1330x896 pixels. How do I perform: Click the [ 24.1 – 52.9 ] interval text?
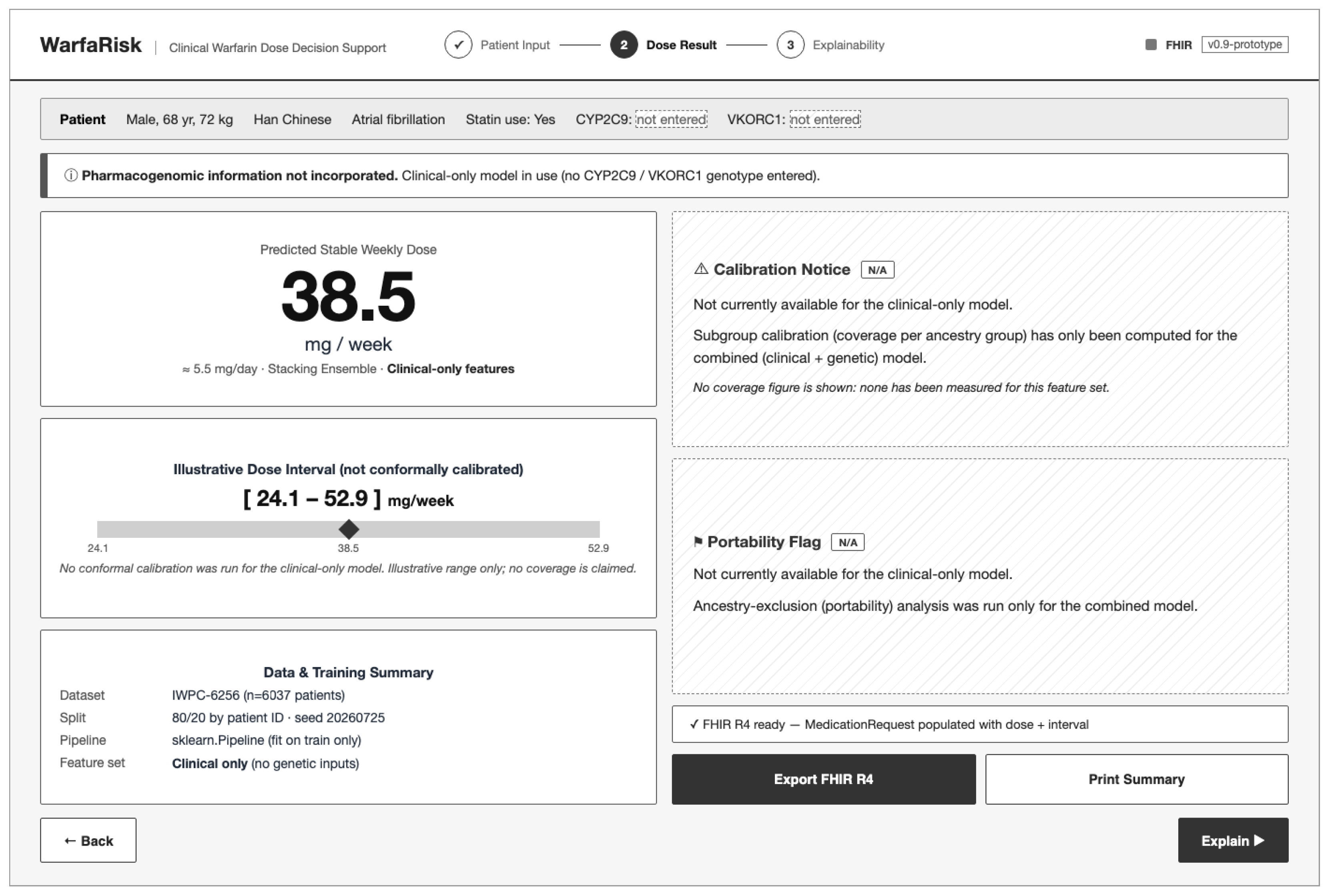click(x=312, y=498)
